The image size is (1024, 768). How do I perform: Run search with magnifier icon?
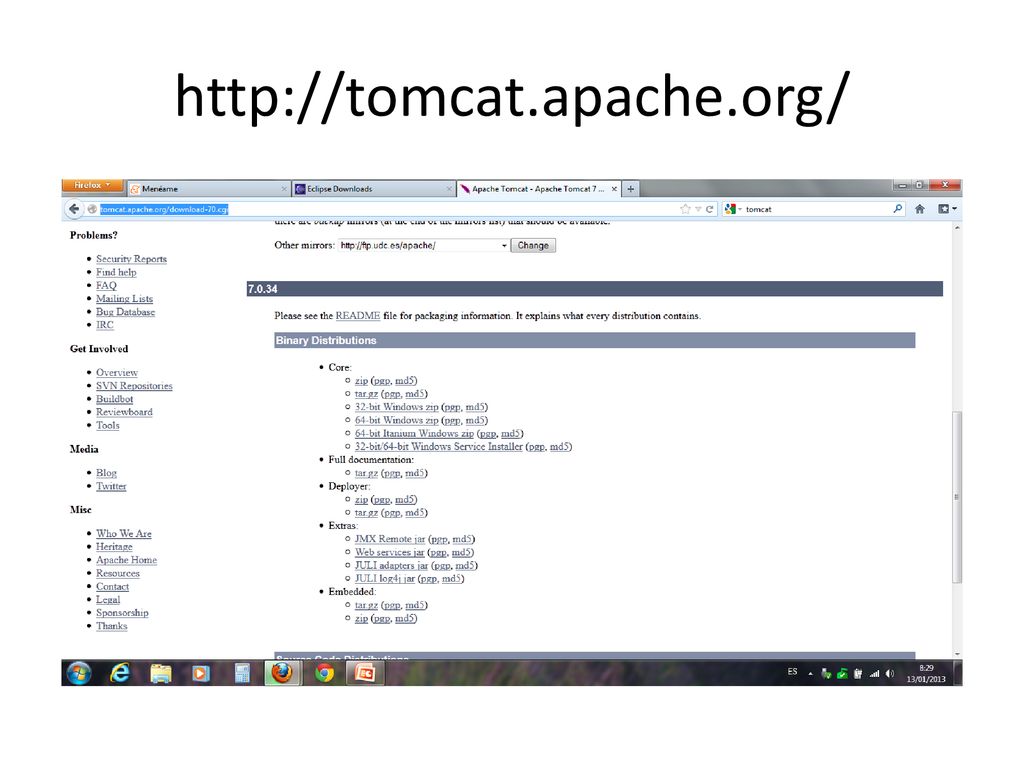[897, 209]
